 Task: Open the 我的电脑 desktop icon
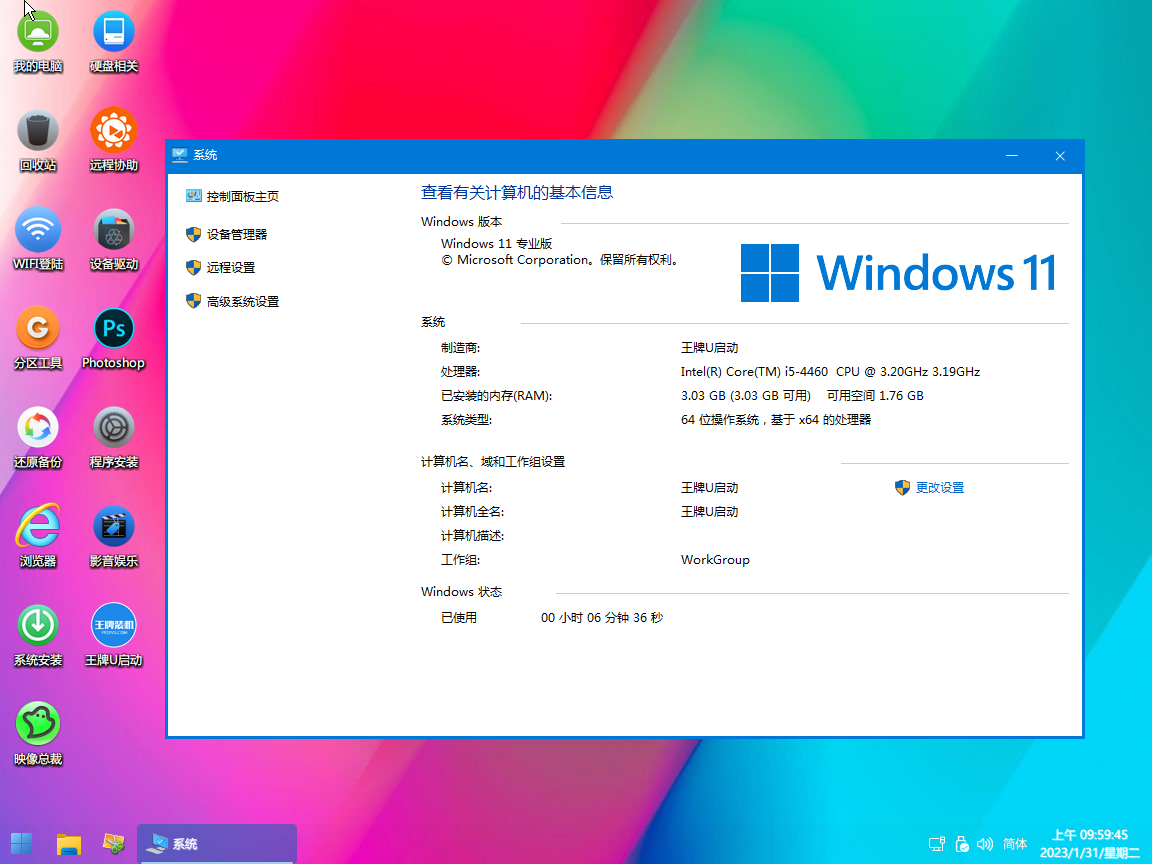(x=38, y=42)
